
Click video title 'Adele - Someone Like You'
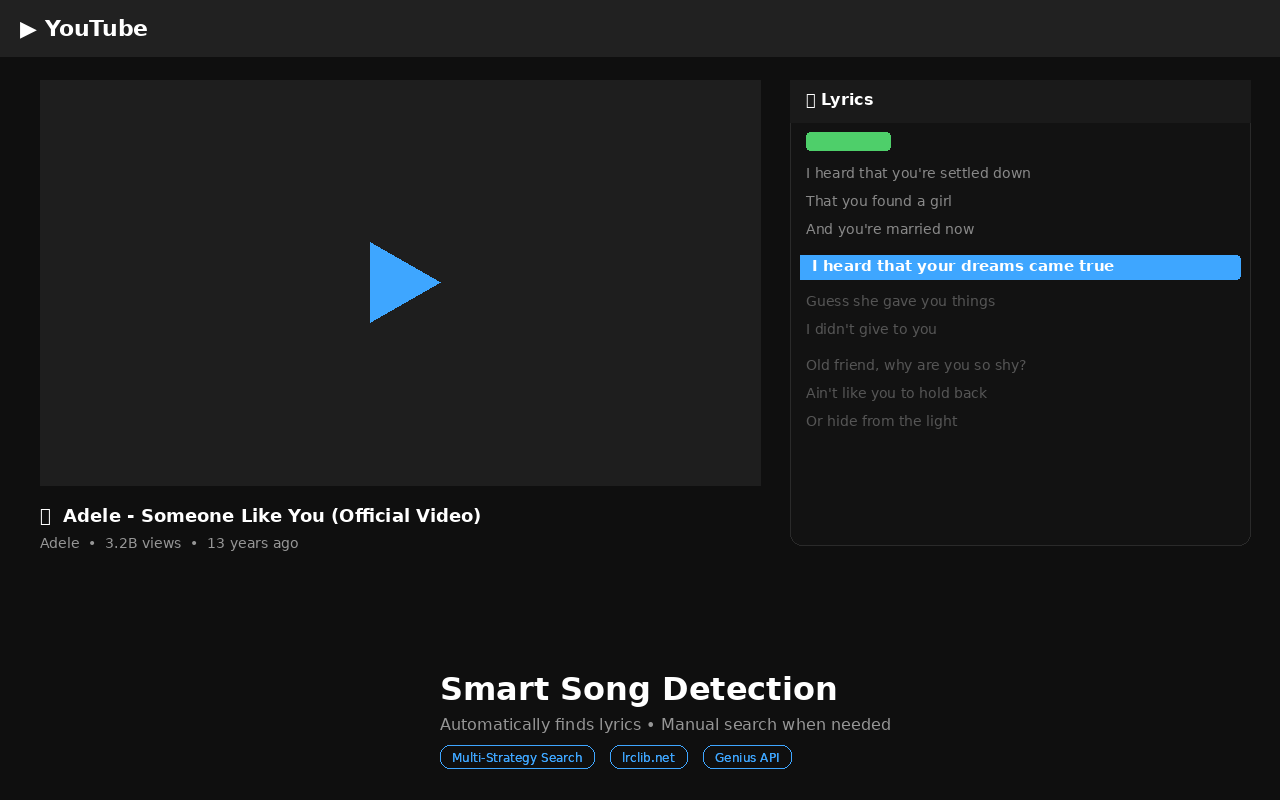(x=272, y=516)
